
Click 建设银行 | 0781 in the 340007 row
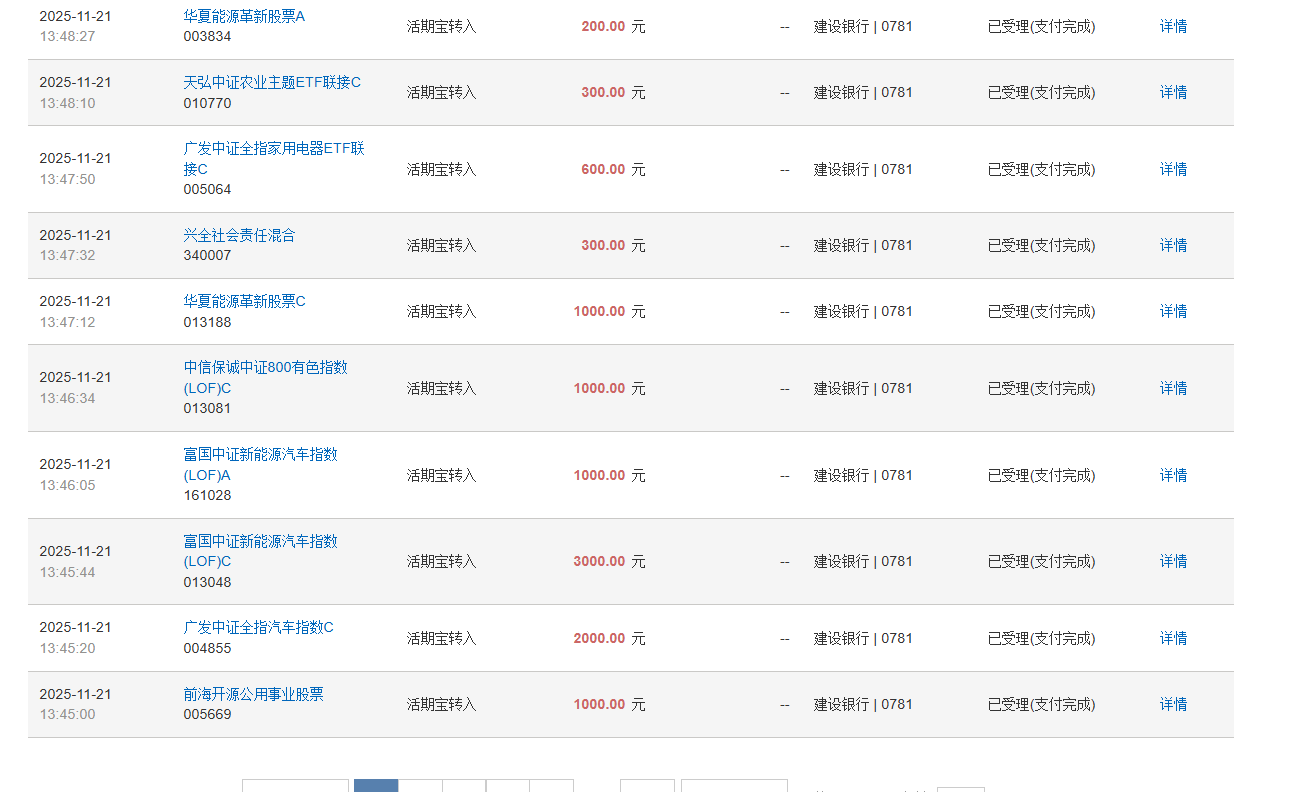(863, 245)
